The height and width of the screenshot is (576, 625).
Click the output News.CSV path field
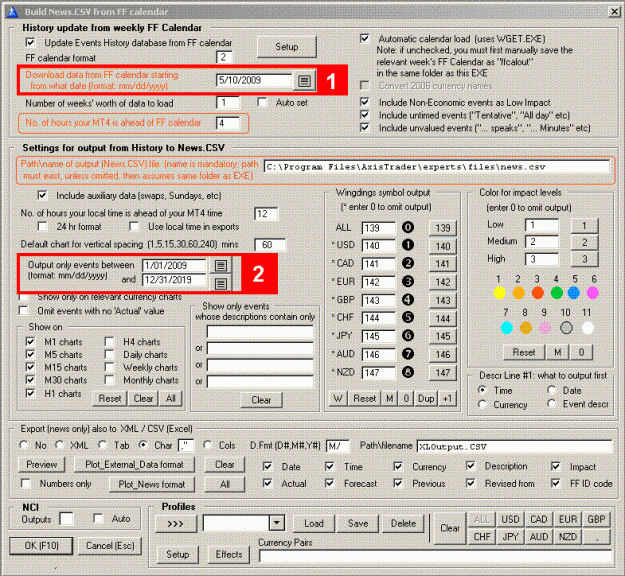click(436, 167)
